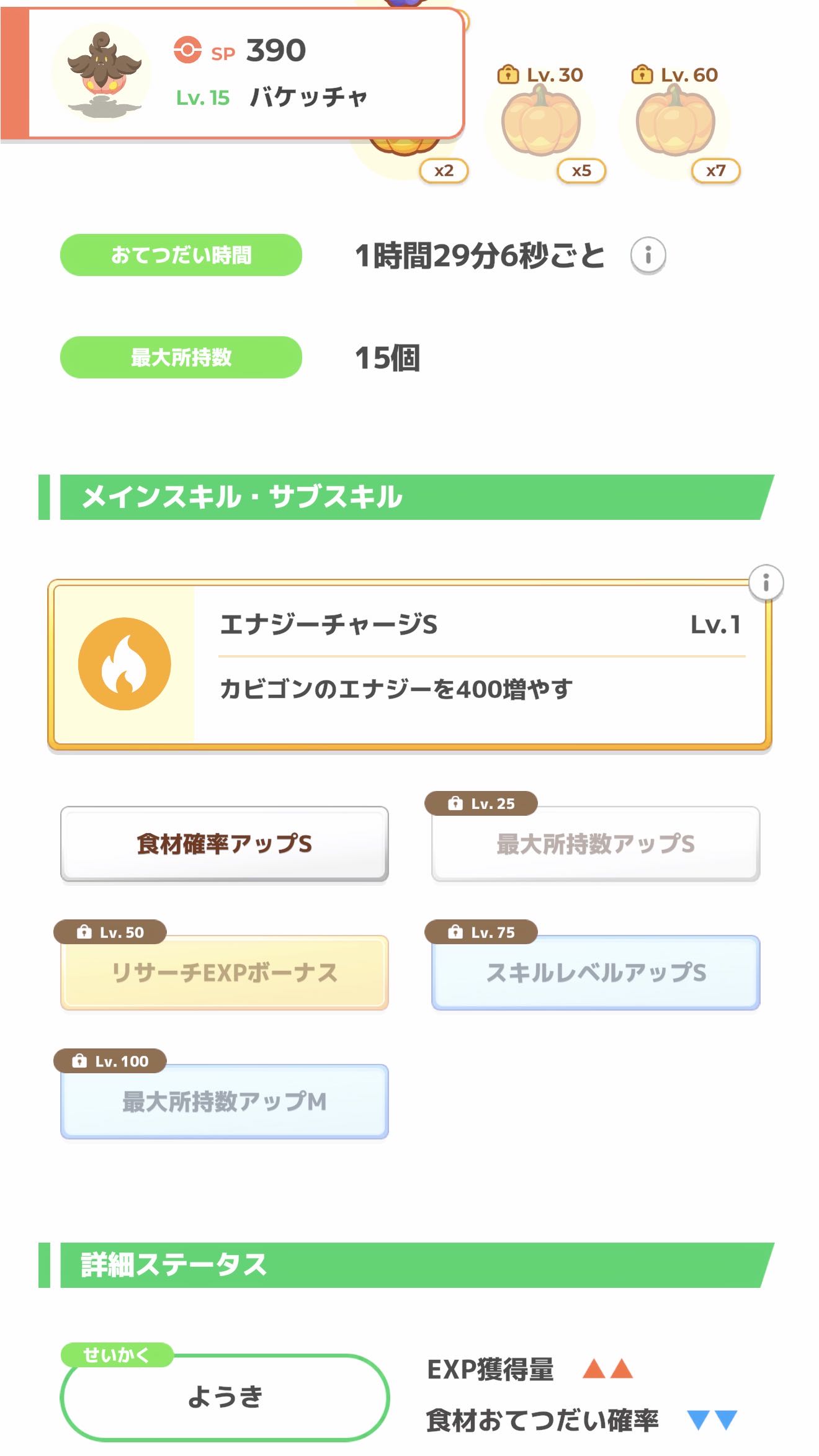Tap the SP Poké Ball icon
The image size is (819, 1456).
point(187,50)
